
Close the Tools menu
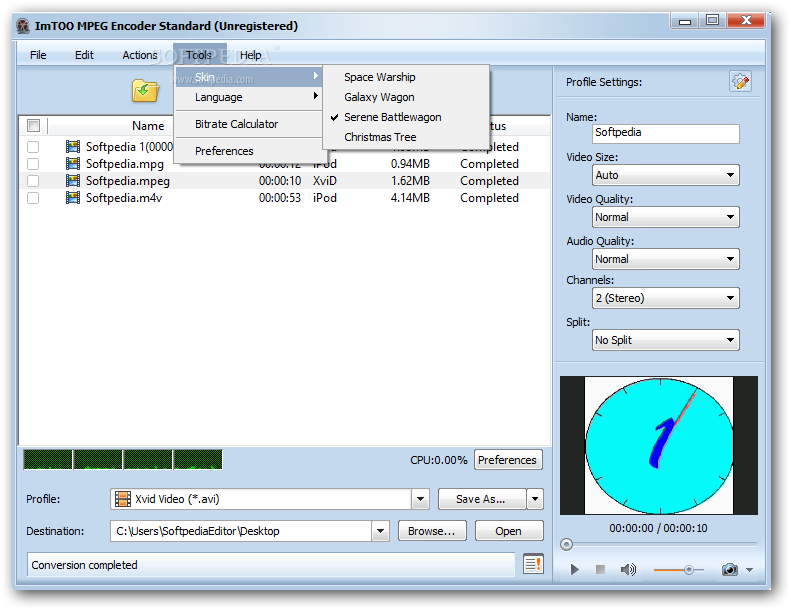coord(199,55)
